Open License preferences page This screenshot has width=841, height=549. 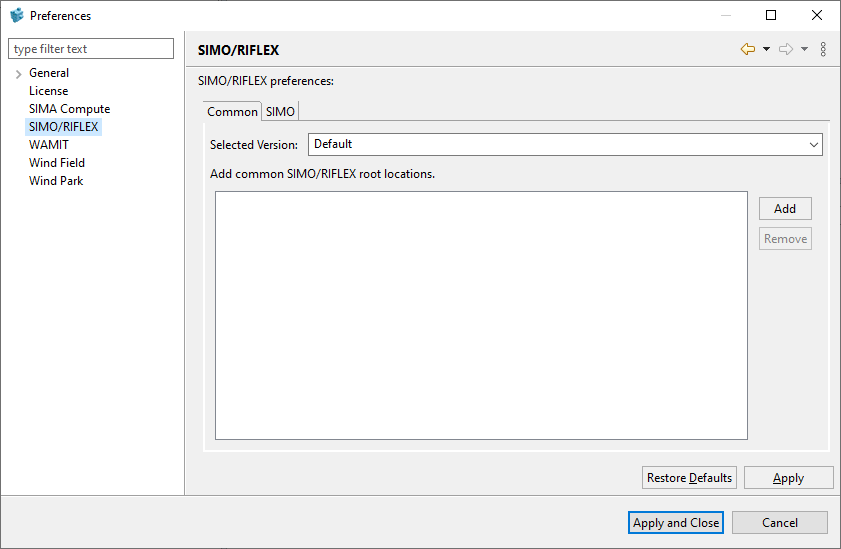tap(49, 91)
